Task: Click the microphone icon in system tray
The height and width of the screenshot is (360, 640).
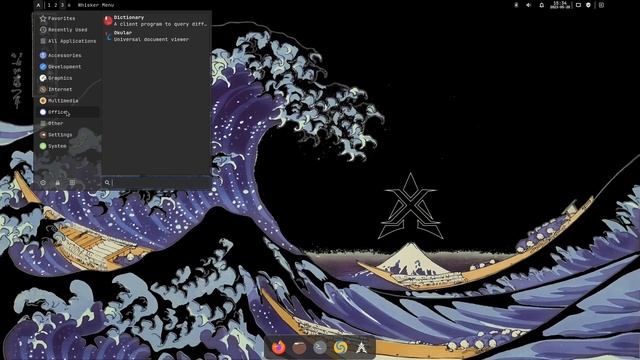Action: [x=516, y=5]
